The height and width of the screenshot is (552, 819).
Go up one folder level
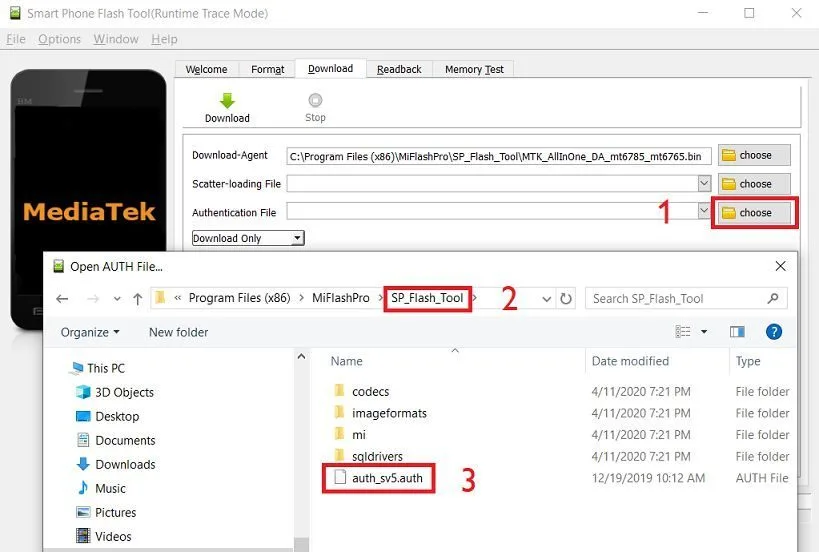click(137, 299)
